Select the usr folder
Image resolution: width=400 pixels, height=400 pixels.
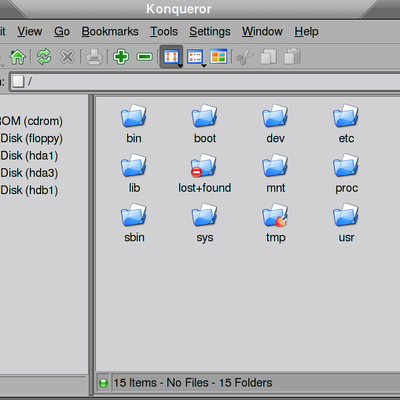click(346, 223)
